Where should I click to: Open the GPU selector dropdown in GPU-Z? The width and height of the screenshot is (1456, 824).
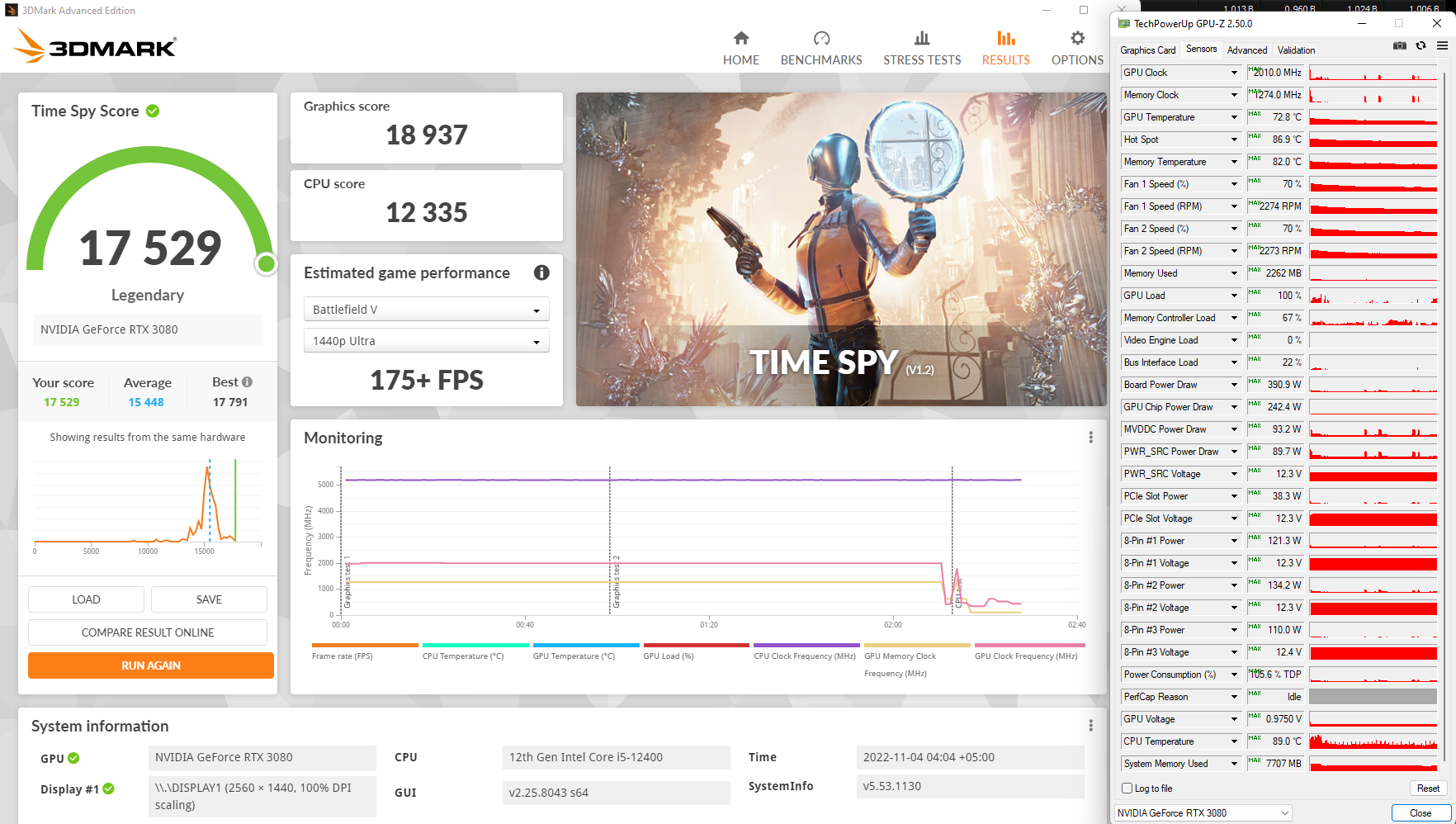coord(1203,813)
